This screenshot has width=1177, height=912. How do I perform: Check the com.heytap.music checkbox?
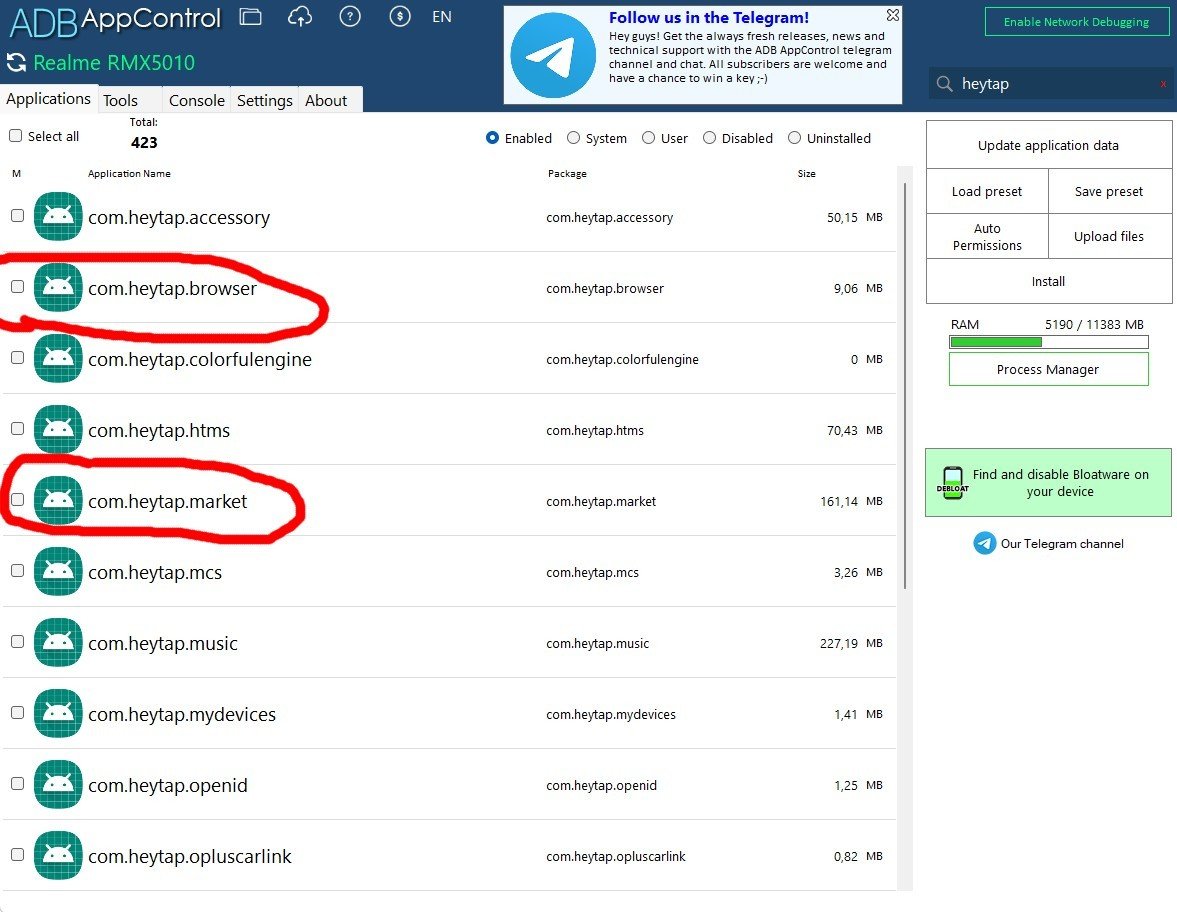click(x=17, y=641)
